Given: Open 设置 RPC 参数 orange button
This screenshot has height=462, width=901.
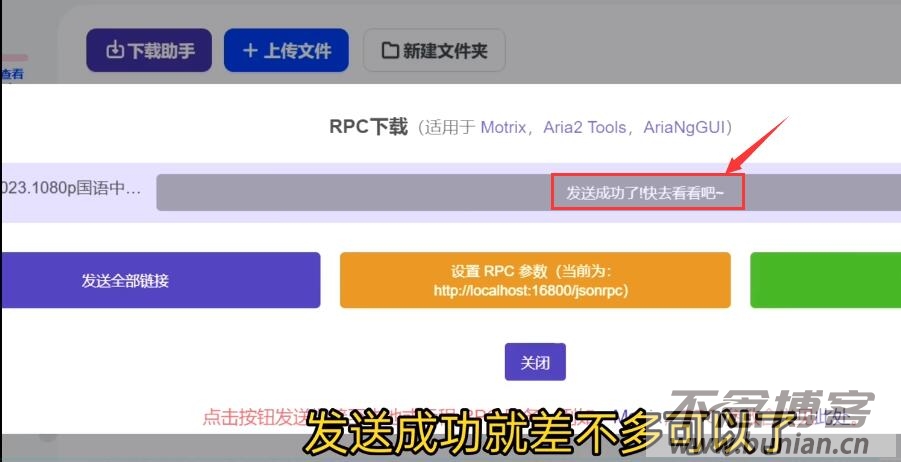Looking at the screenshot, I should point(535,280).
